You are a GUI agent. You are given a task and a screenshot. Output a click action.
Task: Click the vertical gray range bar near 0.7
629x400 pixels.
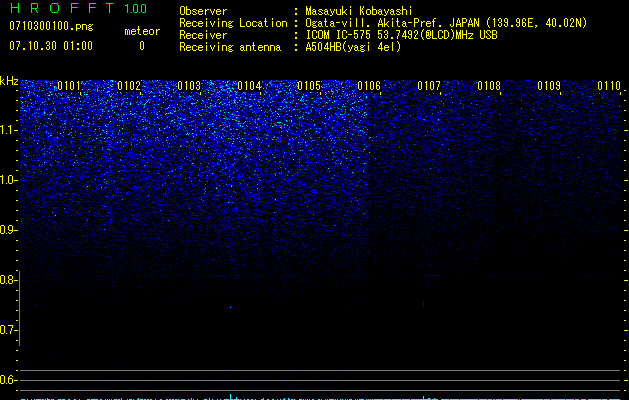pos(20,308)
